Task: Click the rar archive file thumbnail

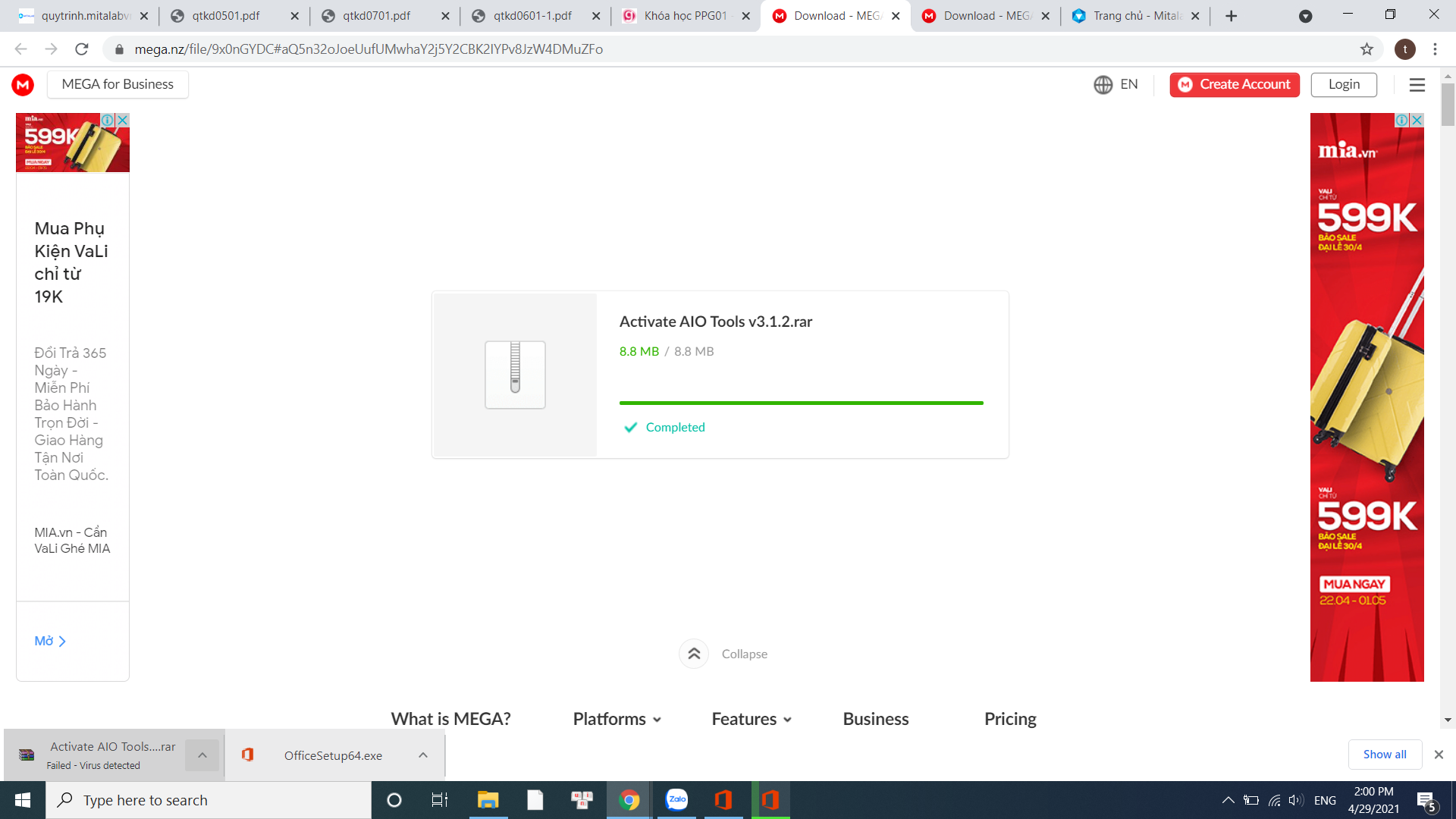Action: (x=515, y=375)
